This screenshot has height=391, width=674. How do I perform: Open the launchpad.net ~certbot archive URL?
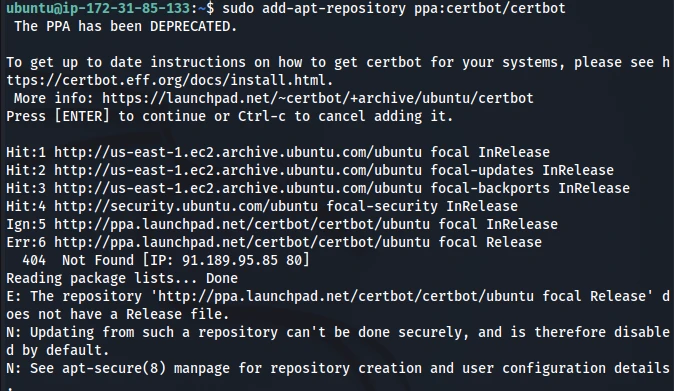click(x=318, y=98)
